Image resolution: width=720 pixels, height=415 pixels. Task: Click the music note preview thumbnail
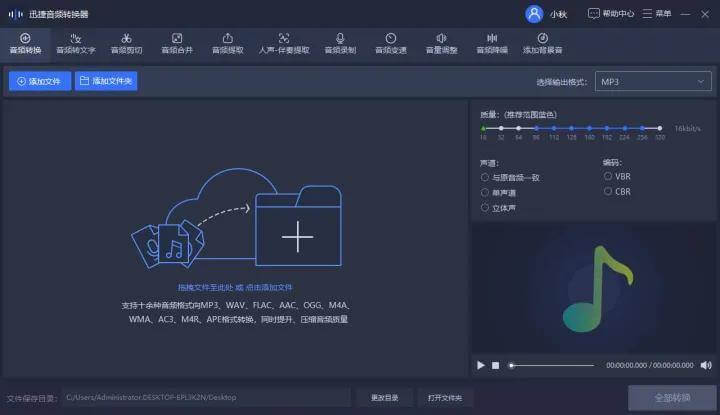(x=597, y=289)
